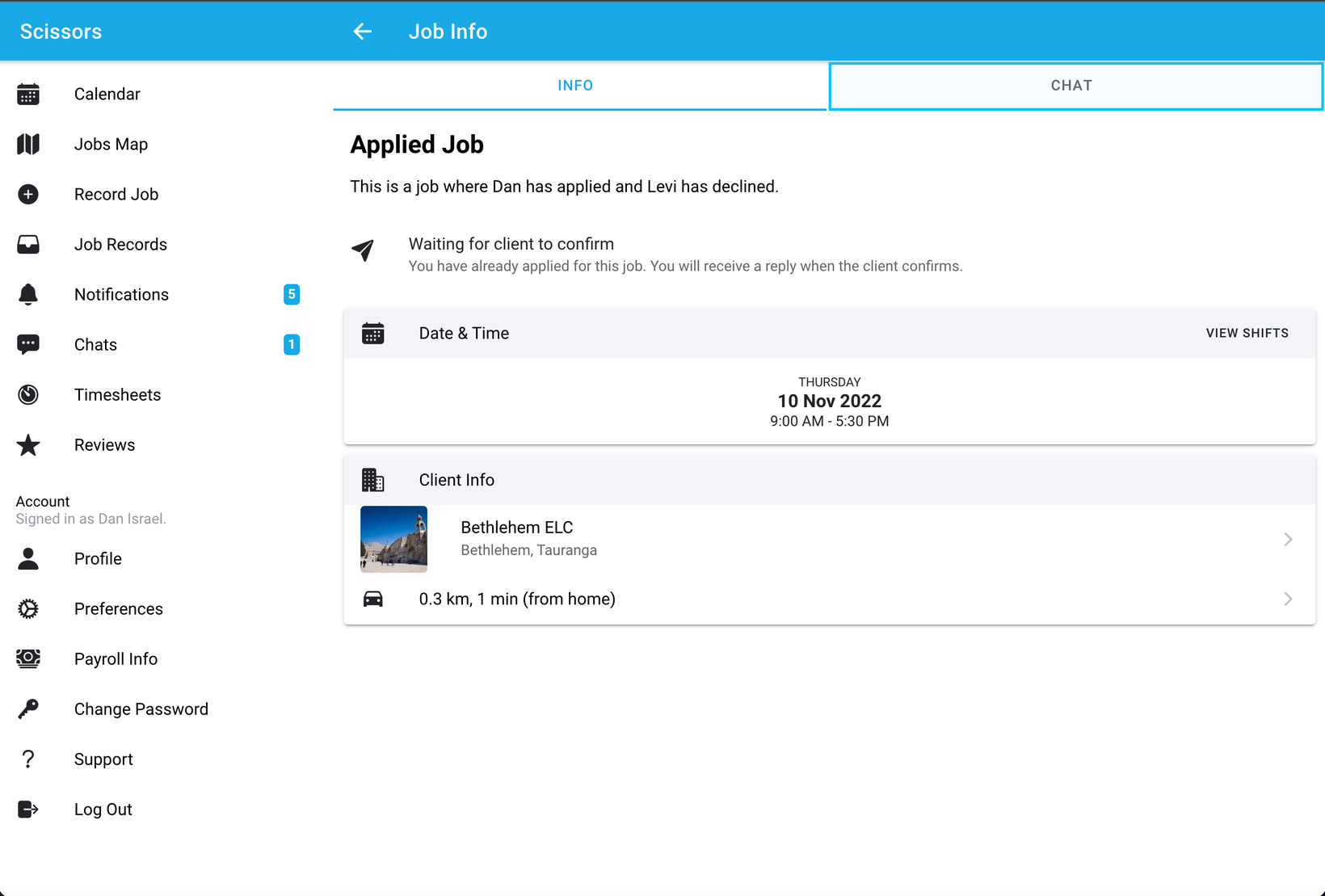Click Waiting for client to confirm text
The height and width of the screenshot is (896, 1325).
pyautogui.click(x=511, y=244)
